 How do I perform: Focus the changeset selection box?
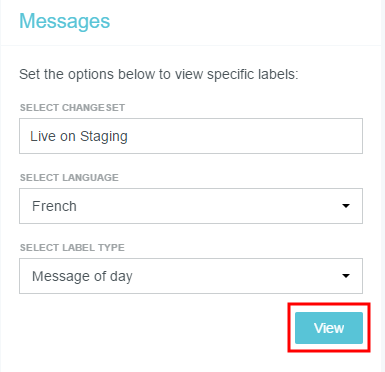[x=191, y=136]
